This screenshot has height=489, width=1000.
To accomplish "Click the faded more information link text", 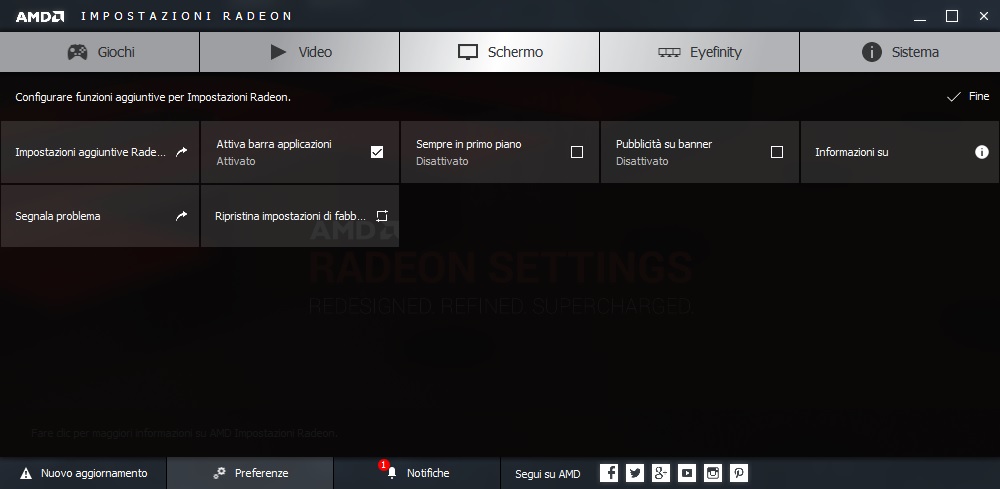I will pos(184,434).
